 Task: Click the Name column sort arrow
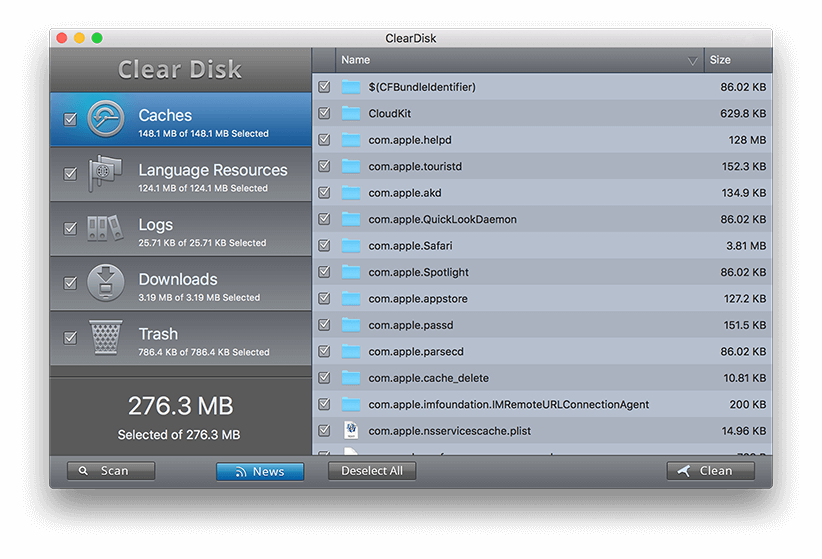[x=693, y=61]
